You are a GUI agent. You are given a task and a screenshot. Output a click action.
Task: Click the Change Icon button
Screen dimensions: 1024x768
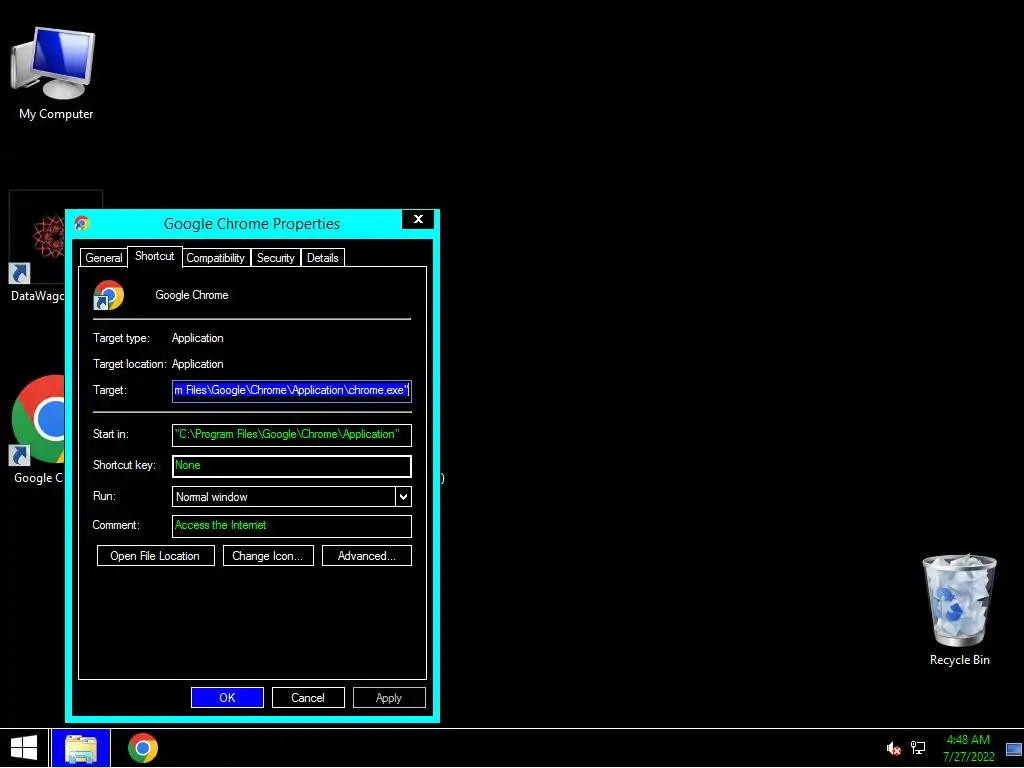point(268,556)
